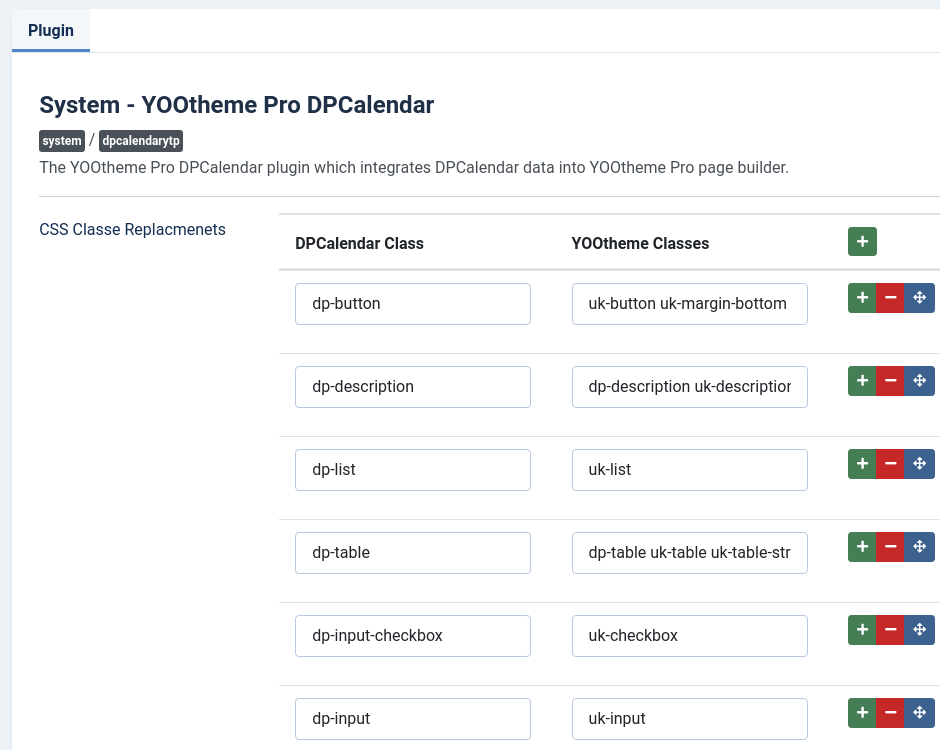Select the uk-checkbox YOOtheme classes field
Image resolution: width=940 pixels, height=750 pixels.
[x=689, y=635]
